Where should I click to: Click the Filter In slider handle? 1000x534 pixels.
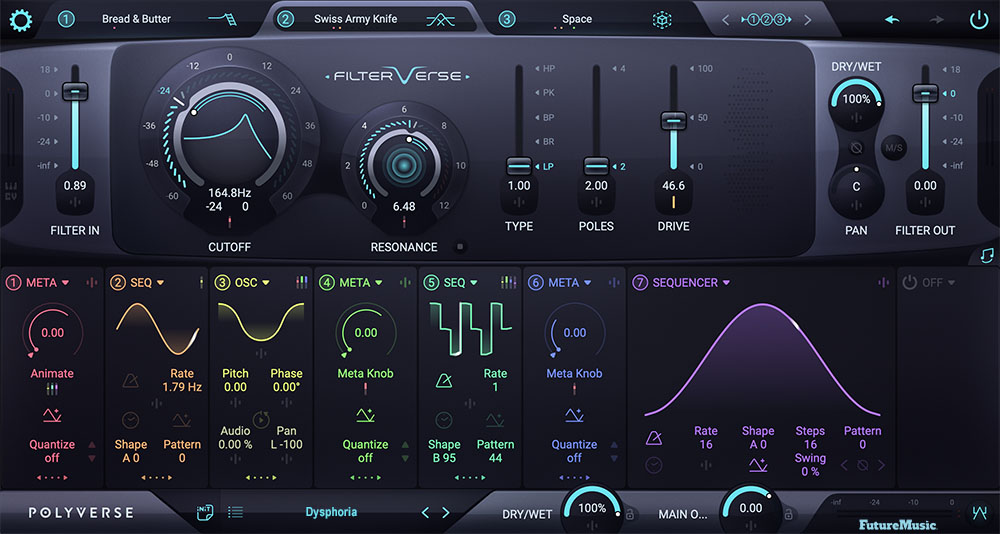coord(75,91)
